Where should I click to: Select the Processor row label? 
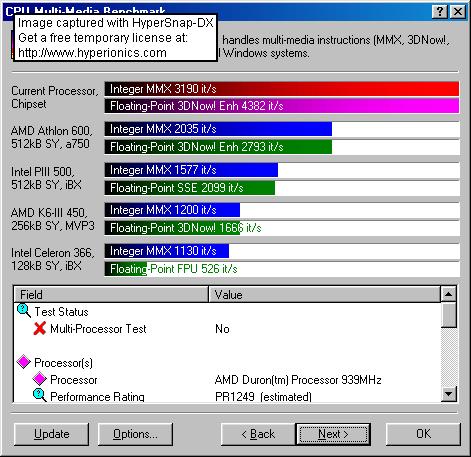click(74, 380)
